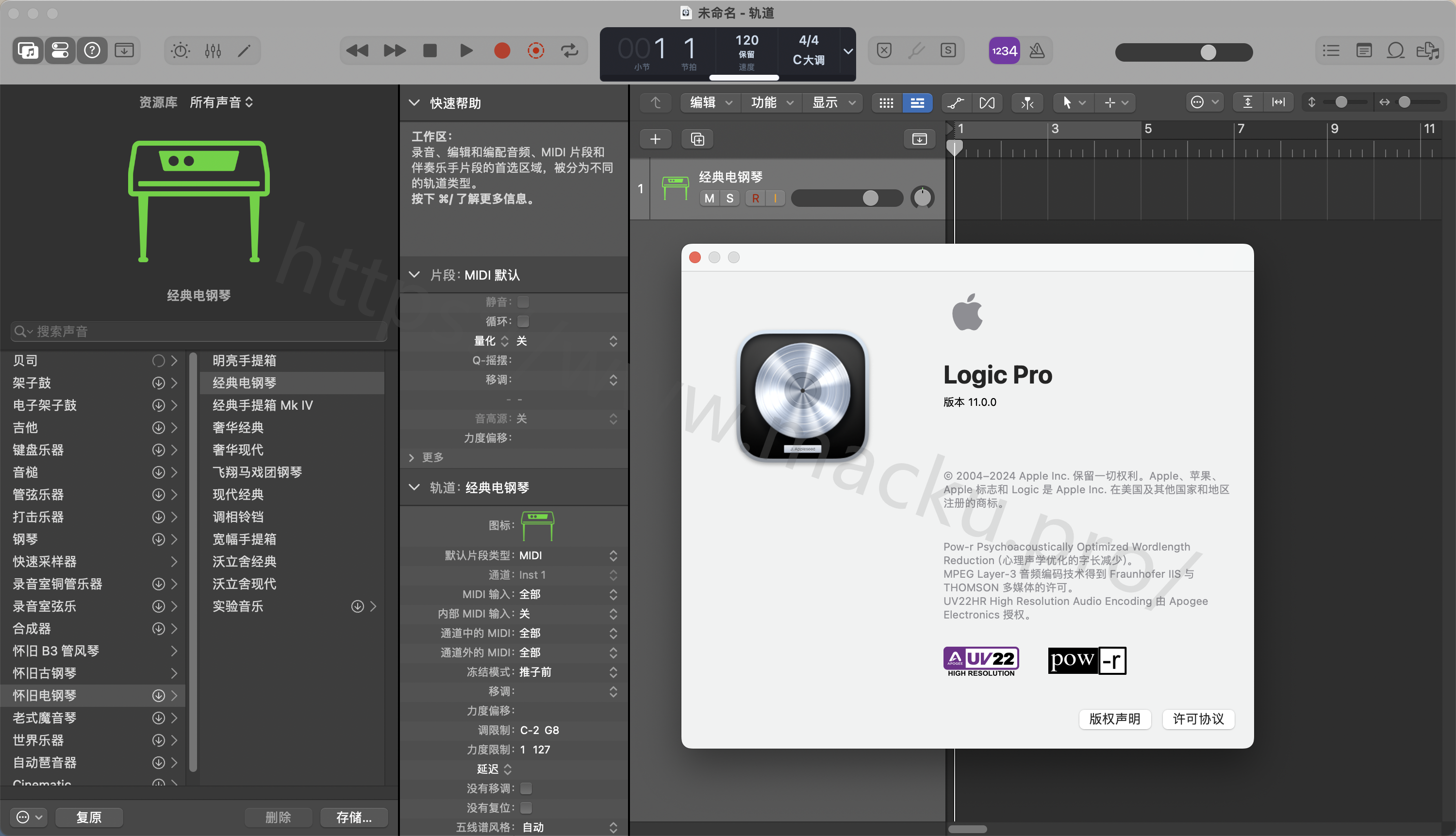Viewport: 1456px width, 836px height.
Task: Click the horizontal auto zoom button
Action: (1278, 102)
